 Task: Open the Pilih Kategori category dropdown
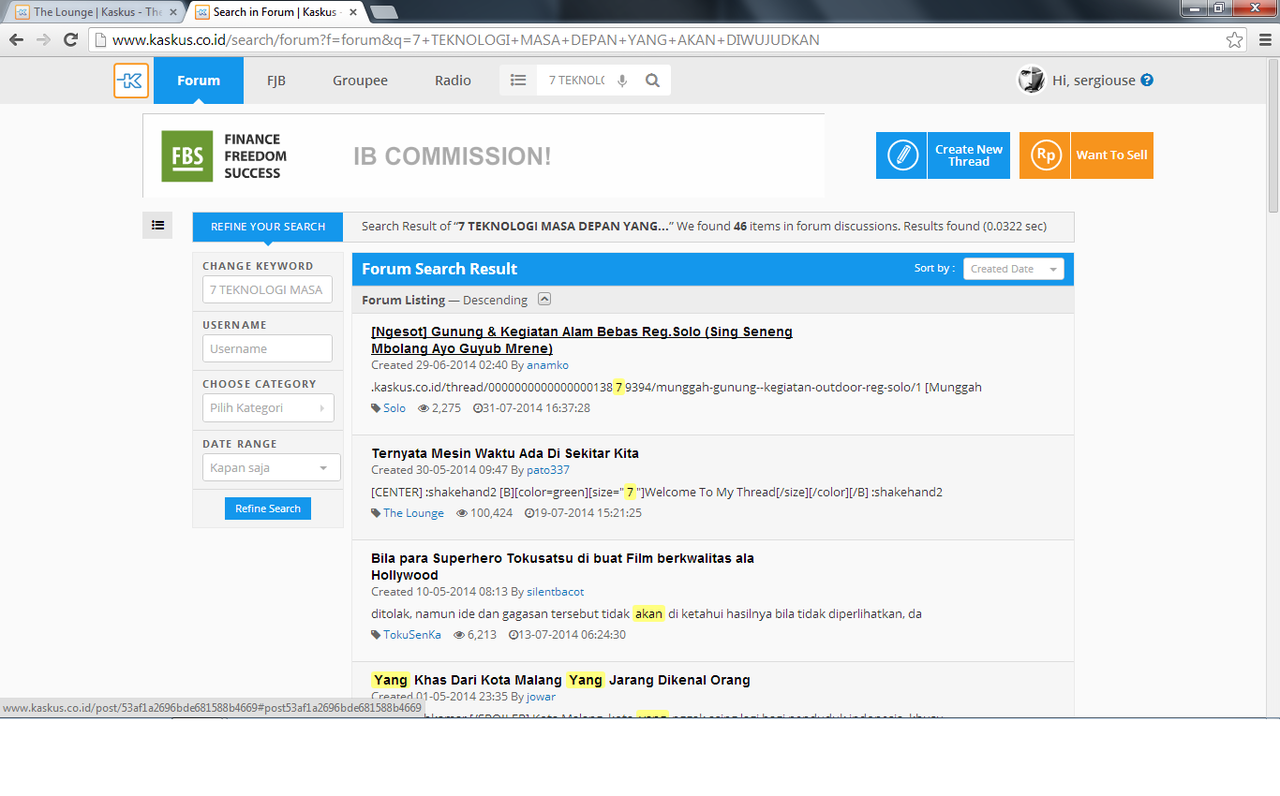268,408
